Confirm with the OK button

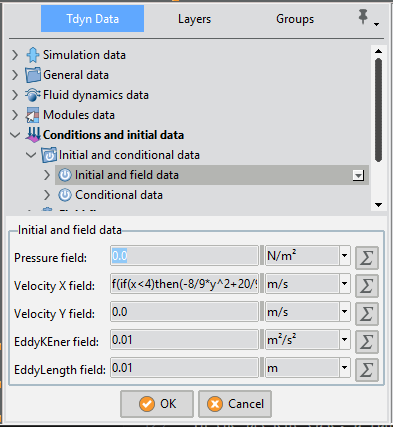pos(157,404)
